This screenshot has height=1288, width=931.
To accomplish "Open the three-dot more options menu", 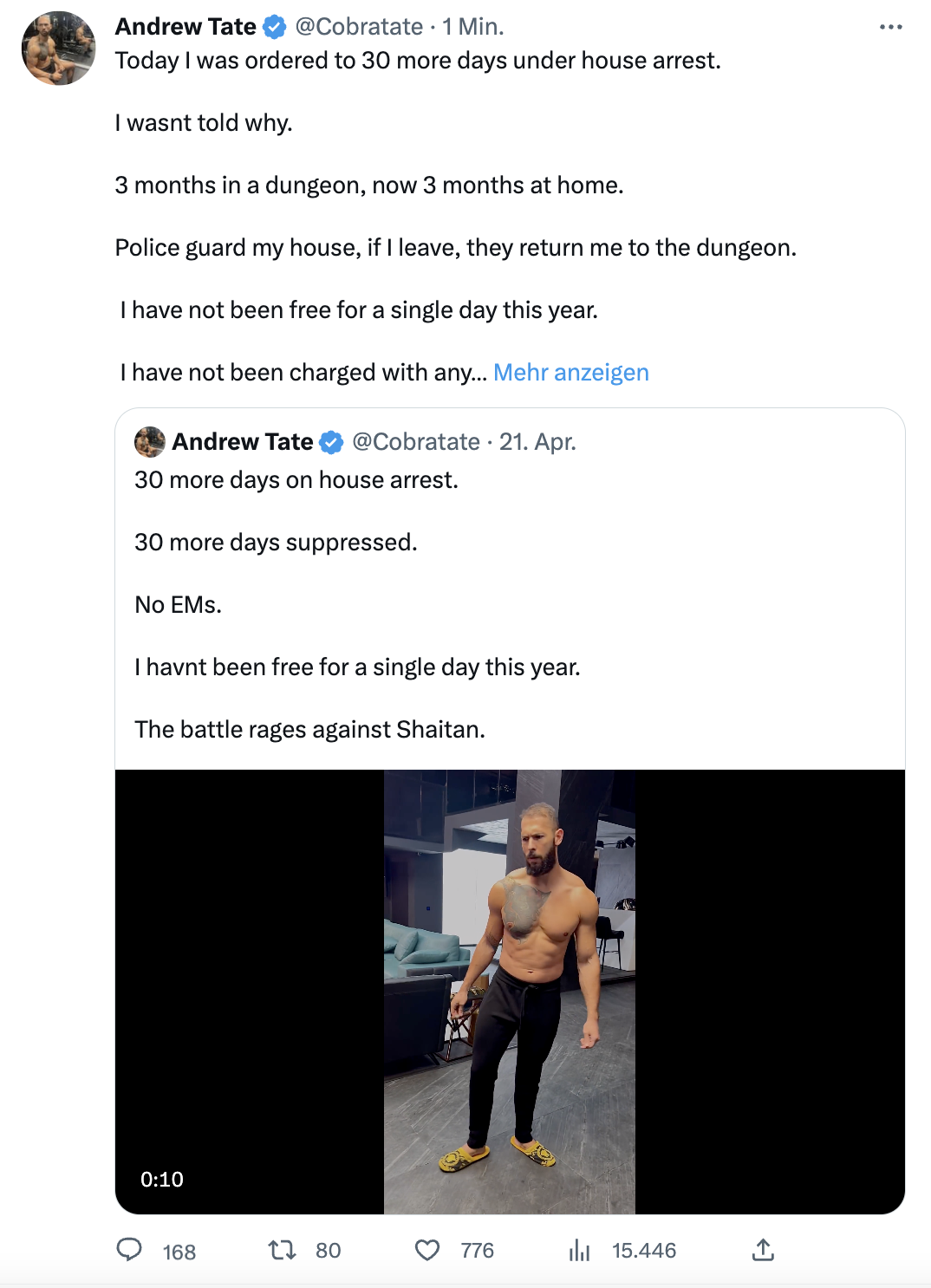I will (x=890, y=27).
